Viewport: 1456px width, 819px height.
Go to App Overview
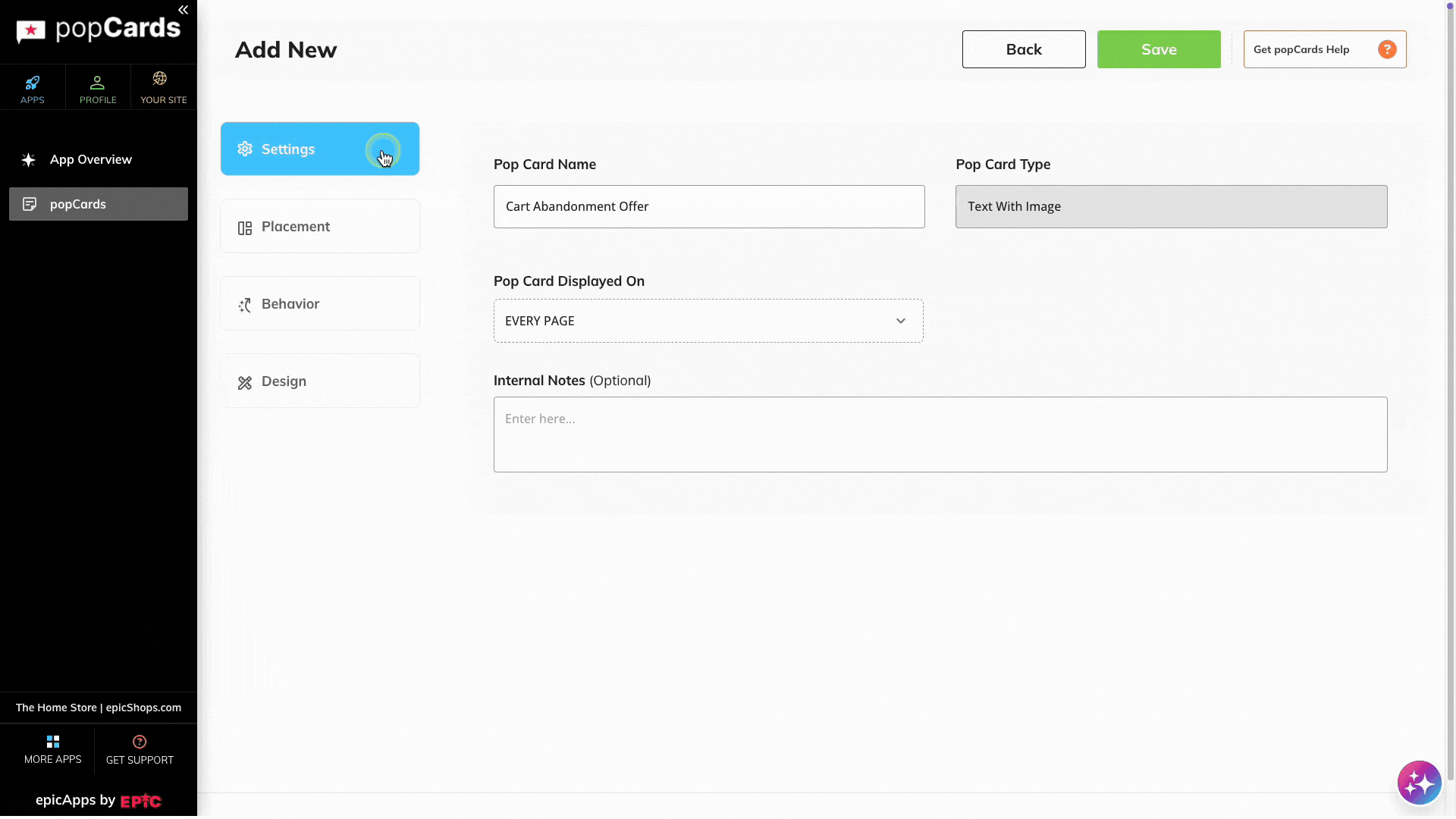pos(99,159)
